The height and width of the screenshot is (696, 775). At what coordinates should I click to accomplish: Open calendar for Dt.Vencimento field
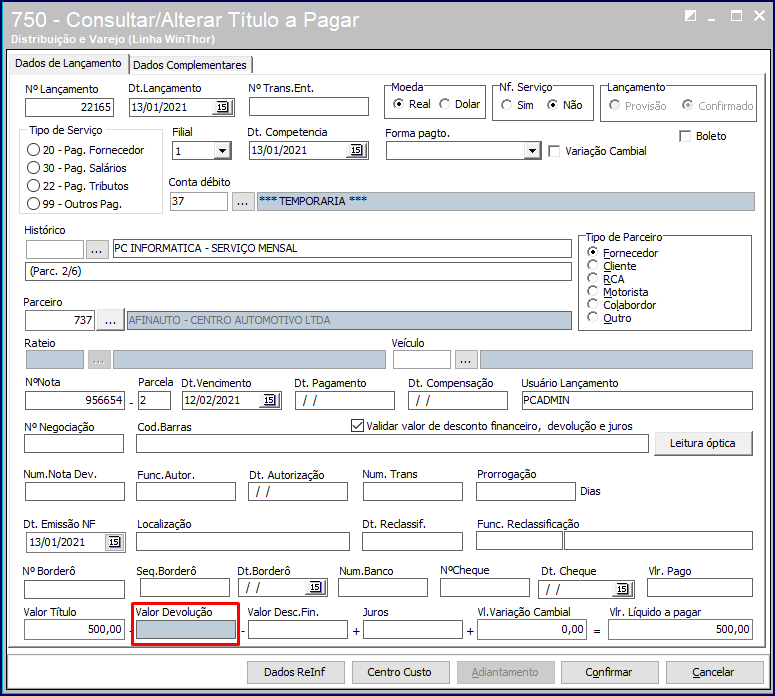tap(269, 400)
